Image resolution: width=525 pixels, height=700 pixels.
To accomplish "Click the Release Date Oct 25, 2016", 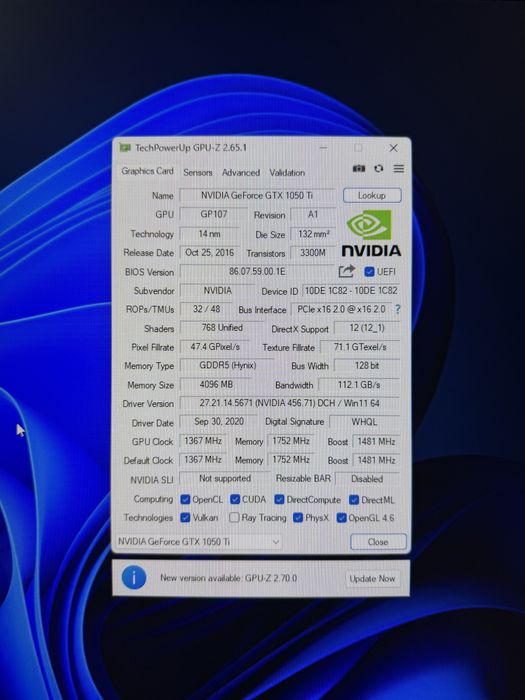I will pyautogui.click(x=209, y=253).
